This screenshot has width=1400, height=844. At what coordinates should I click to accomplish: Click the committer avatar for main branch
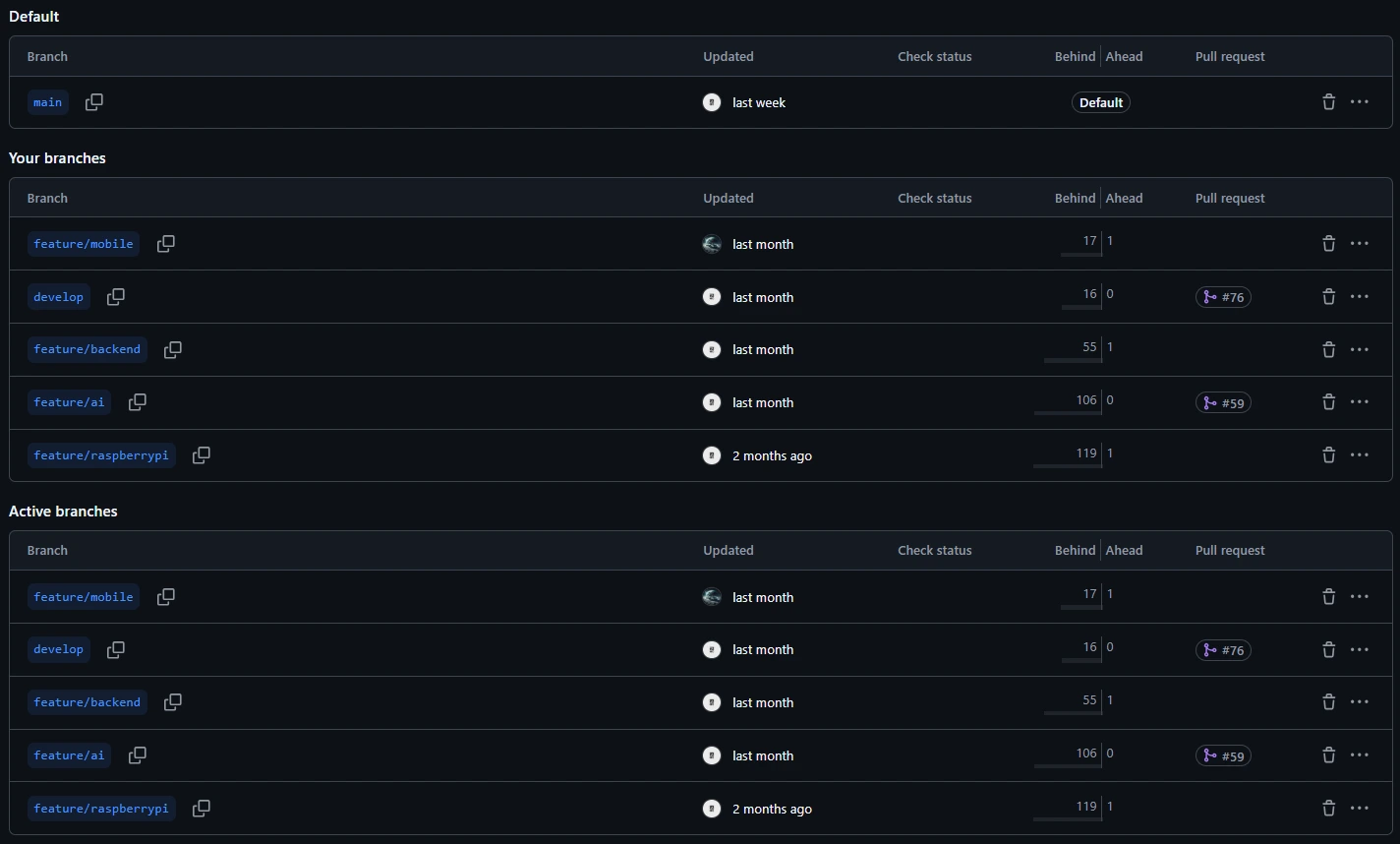pyautogui.click(x=711, y=102)
